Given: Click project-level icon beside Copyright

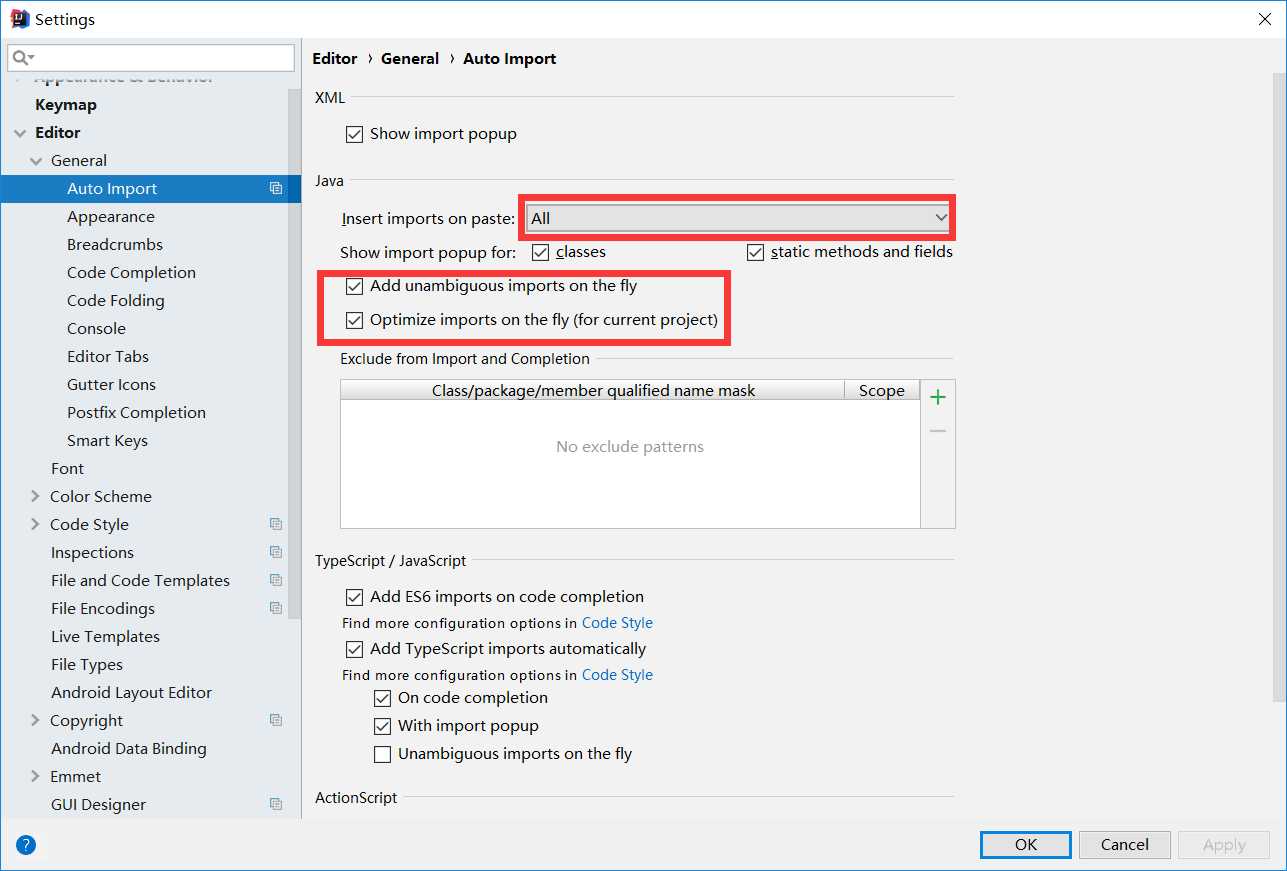Looking at the screenshot, I should (276, 720).
